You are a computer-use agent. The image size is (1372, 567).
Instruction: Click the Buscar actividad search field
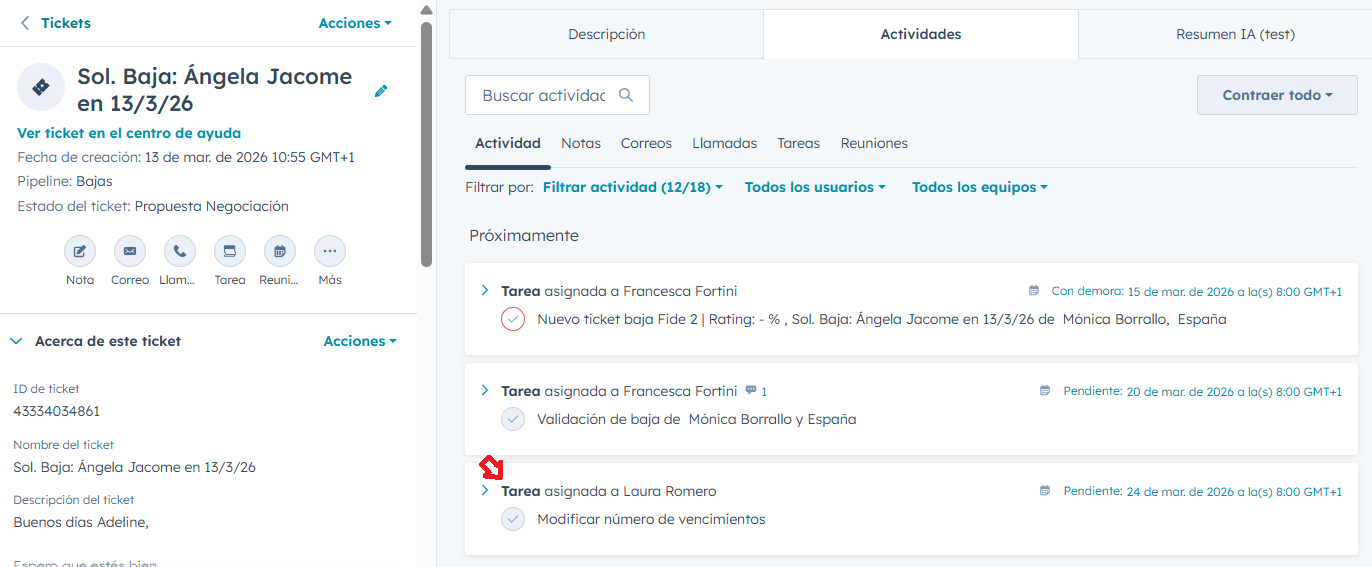coord(544,96)
